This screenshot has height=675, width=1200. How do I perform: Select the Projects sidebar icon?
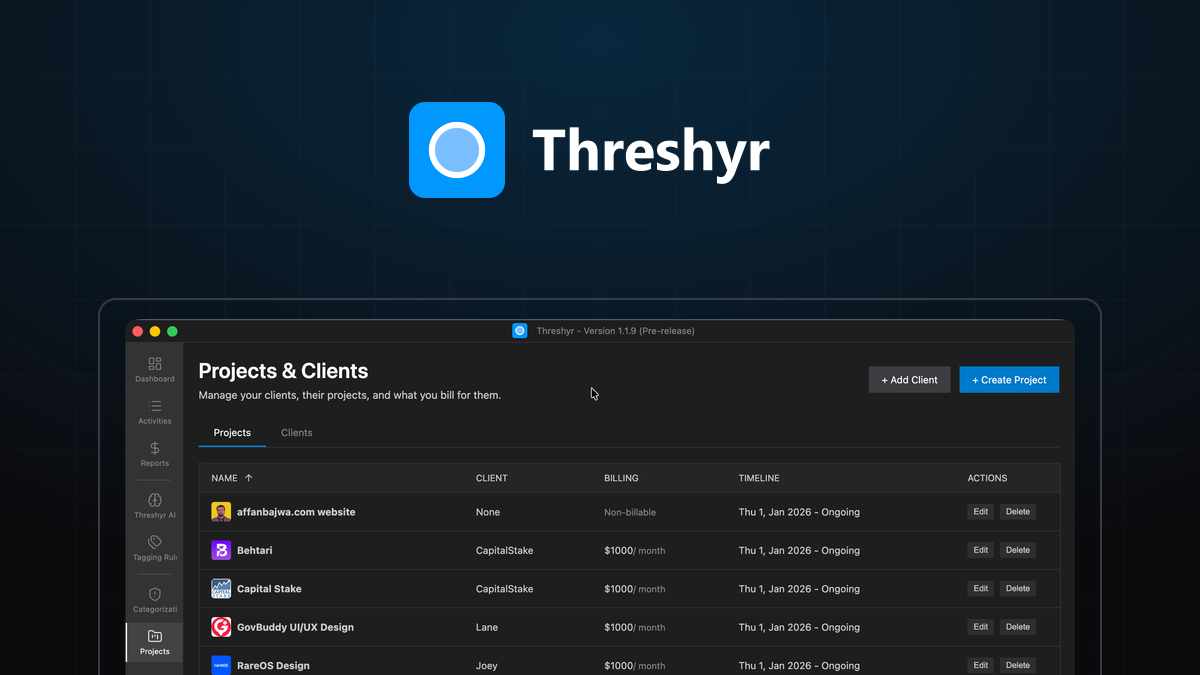click(x=154, y=636)
